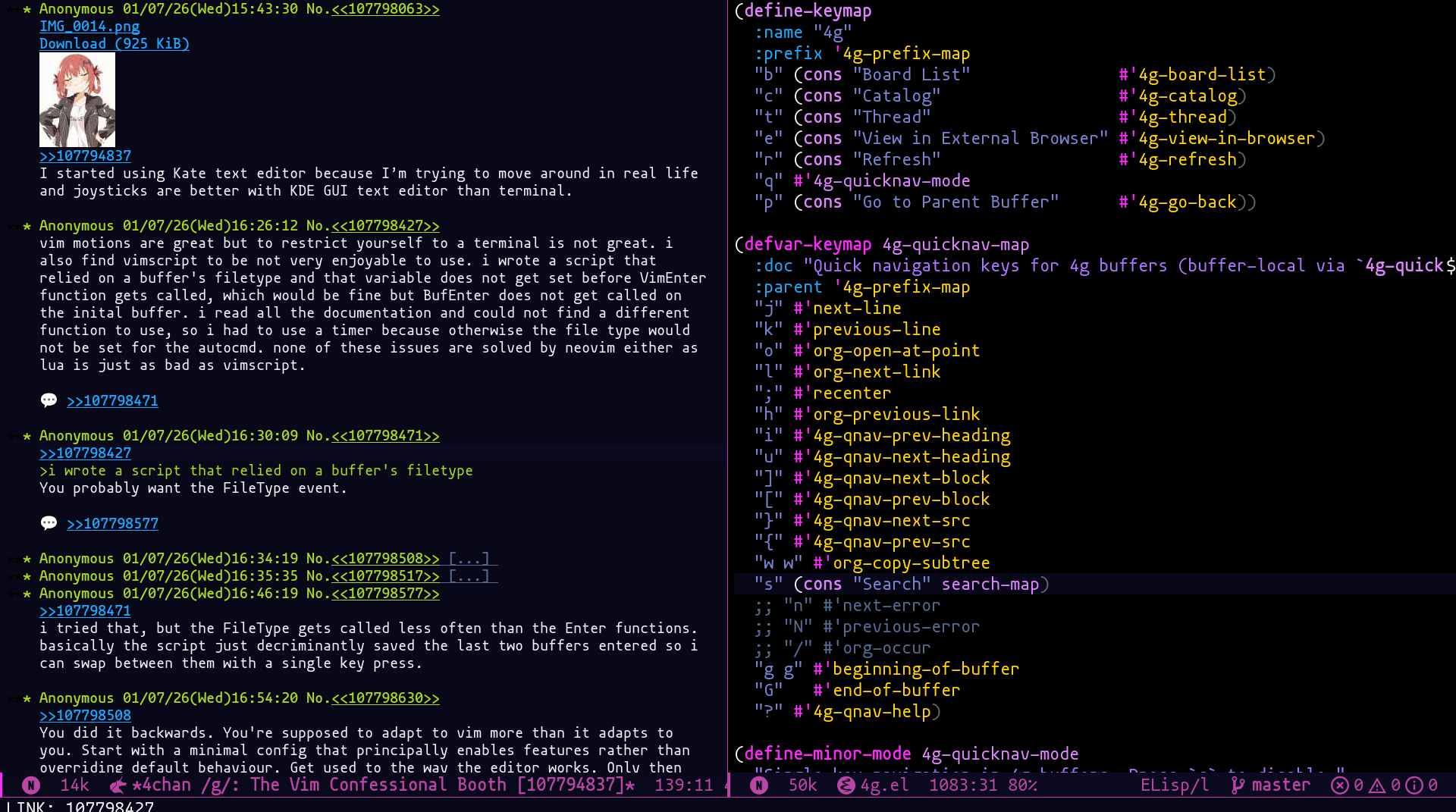Screen dimensions: 1456x812
Task: Open the IMG_0014.png file link
Action: 89,27
